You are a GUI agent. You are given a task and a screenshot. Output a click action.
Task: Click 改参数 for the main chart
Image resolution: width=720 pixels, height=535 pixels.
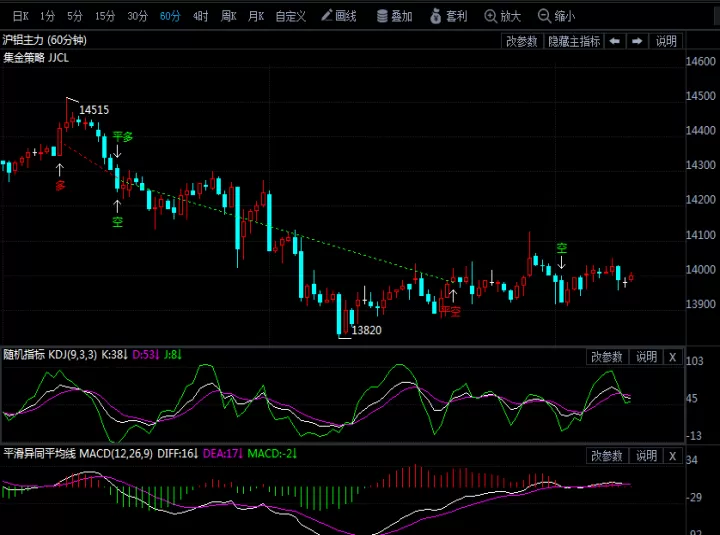click(522, 41)
